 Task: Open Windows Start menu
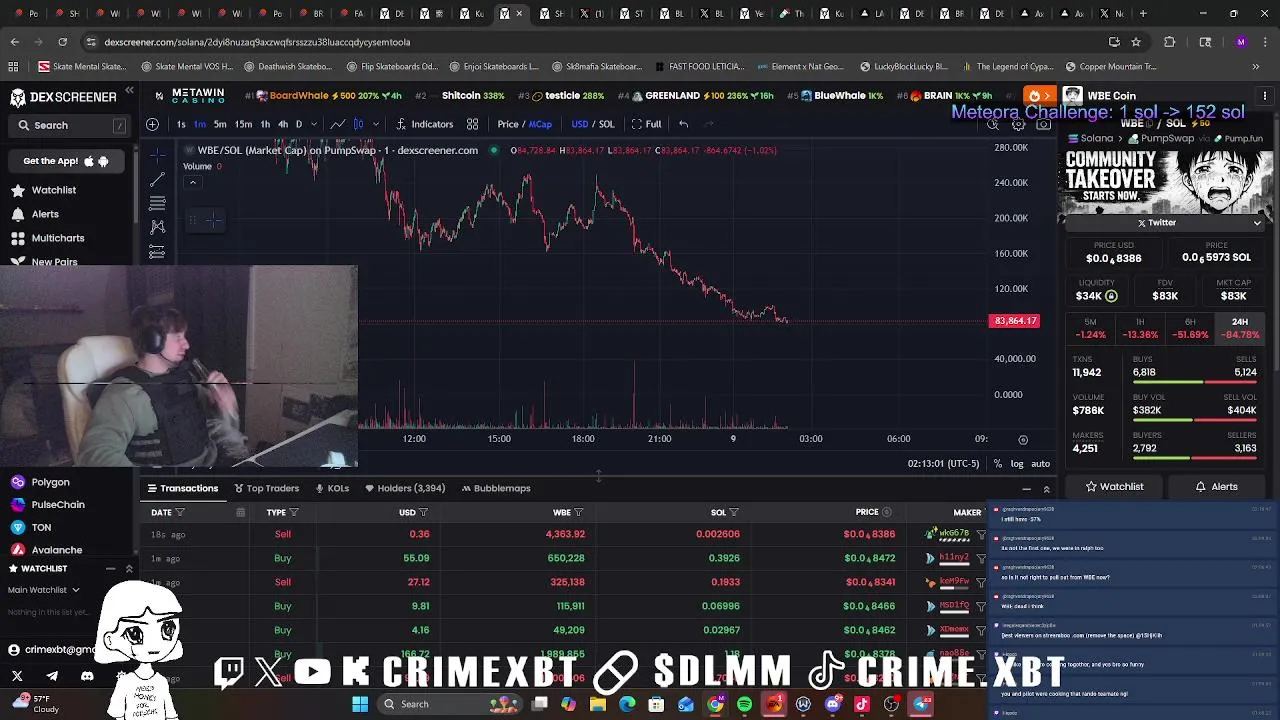[x=360, y=704]
